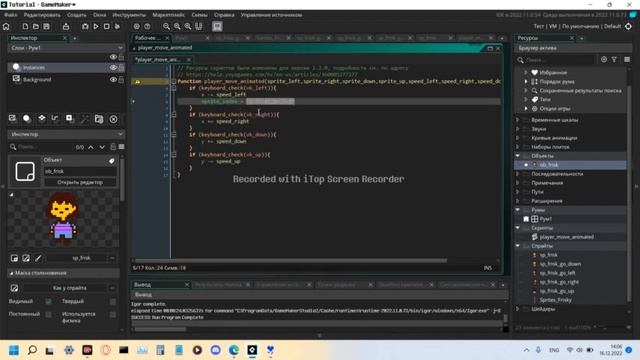Open Discord from taskbar
The height and width of the screenshot is (360, 640).
[x=216, y=350]
